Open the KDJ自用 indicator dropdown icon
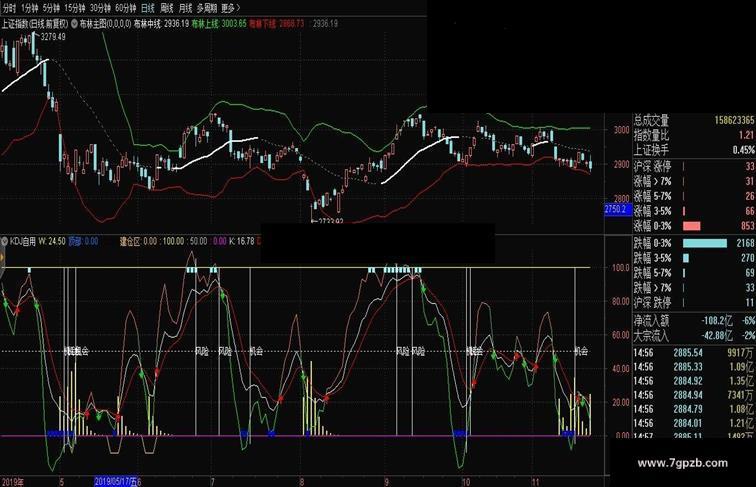756x487 pixels. pos(5,240)
